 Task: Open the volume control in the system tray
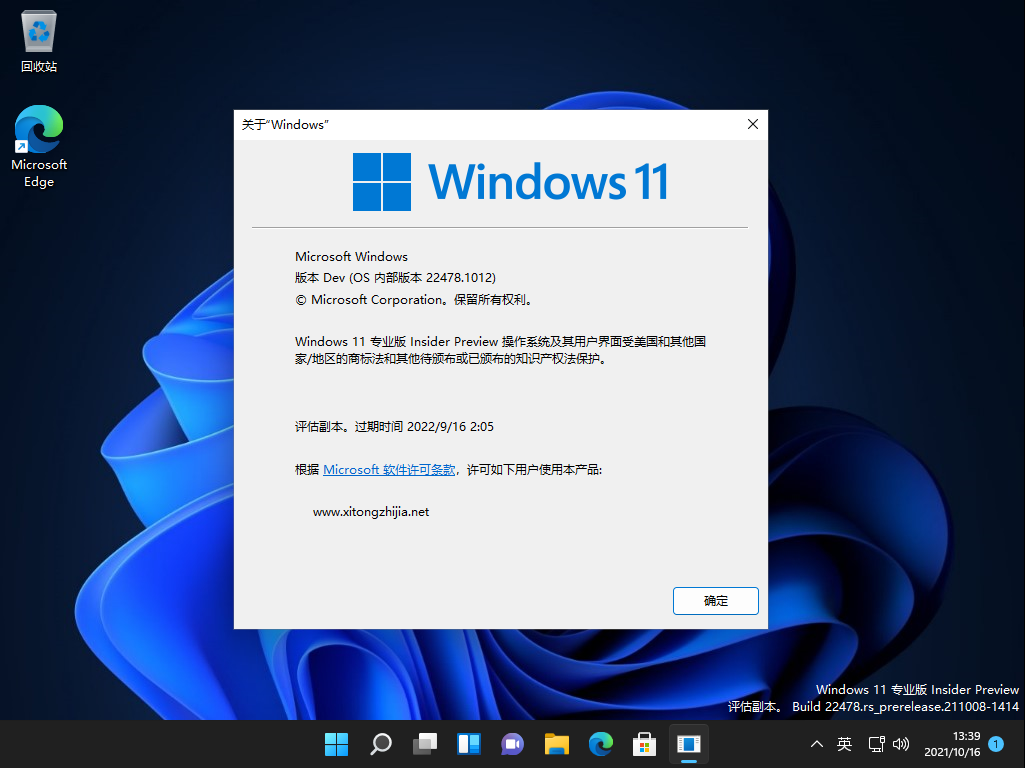(901, 744)
